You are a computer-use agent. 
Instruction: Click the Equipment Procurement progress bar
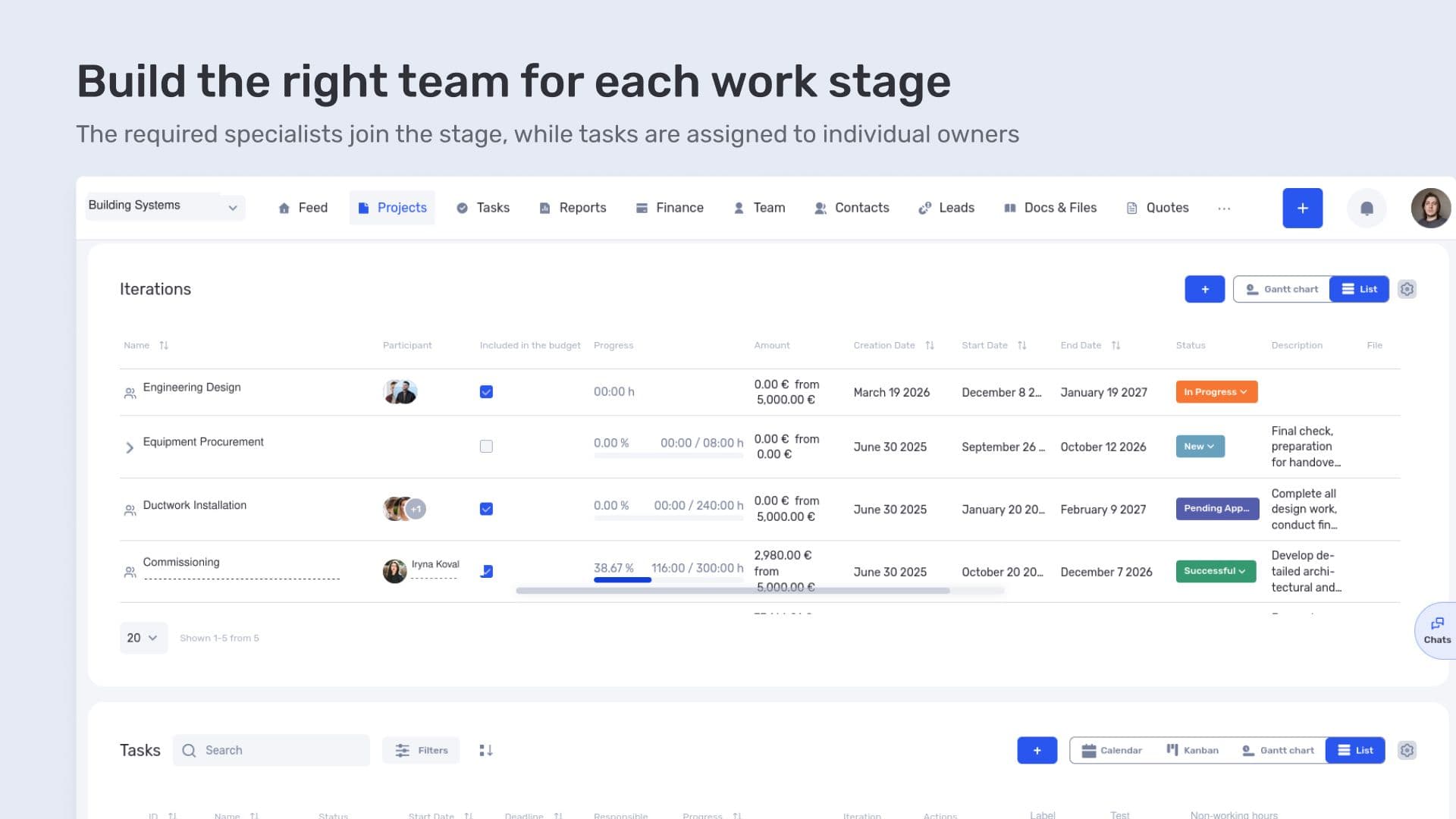coord(668,455)
